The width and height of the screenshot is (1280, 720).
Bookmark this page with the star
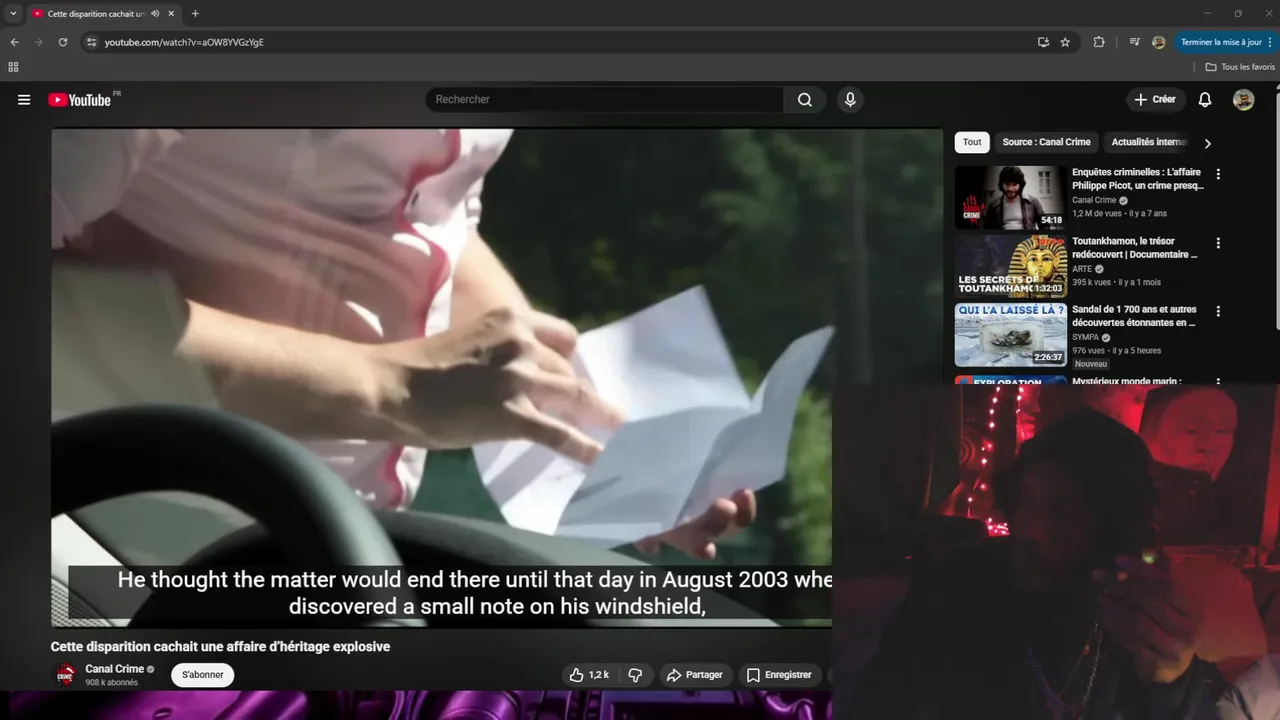pos(1065,42)
